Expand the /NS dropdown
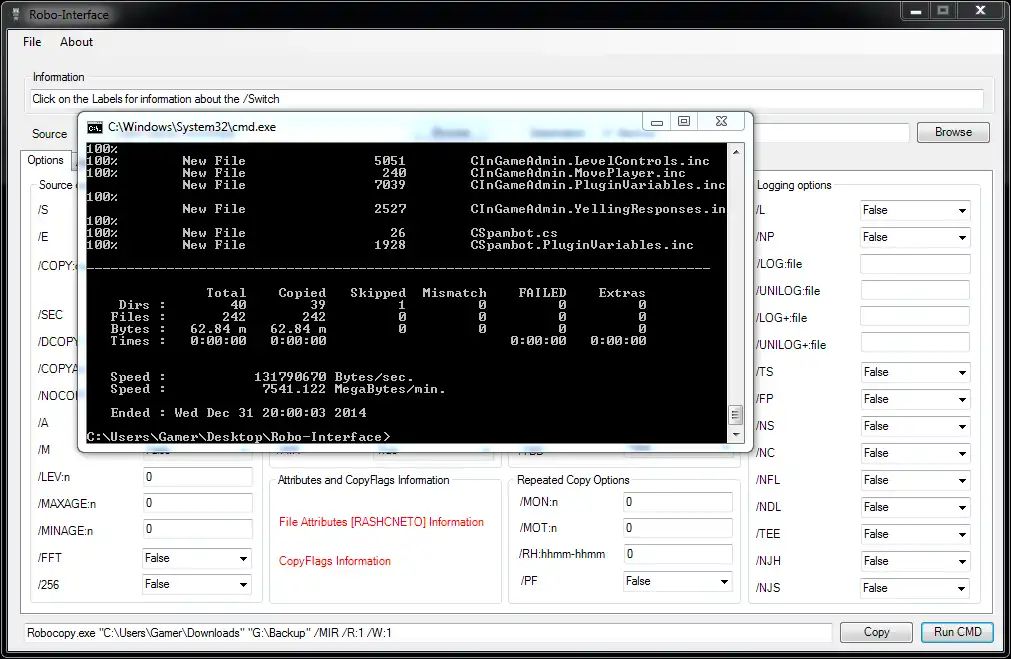The image size is (1011, 659). 915,426
